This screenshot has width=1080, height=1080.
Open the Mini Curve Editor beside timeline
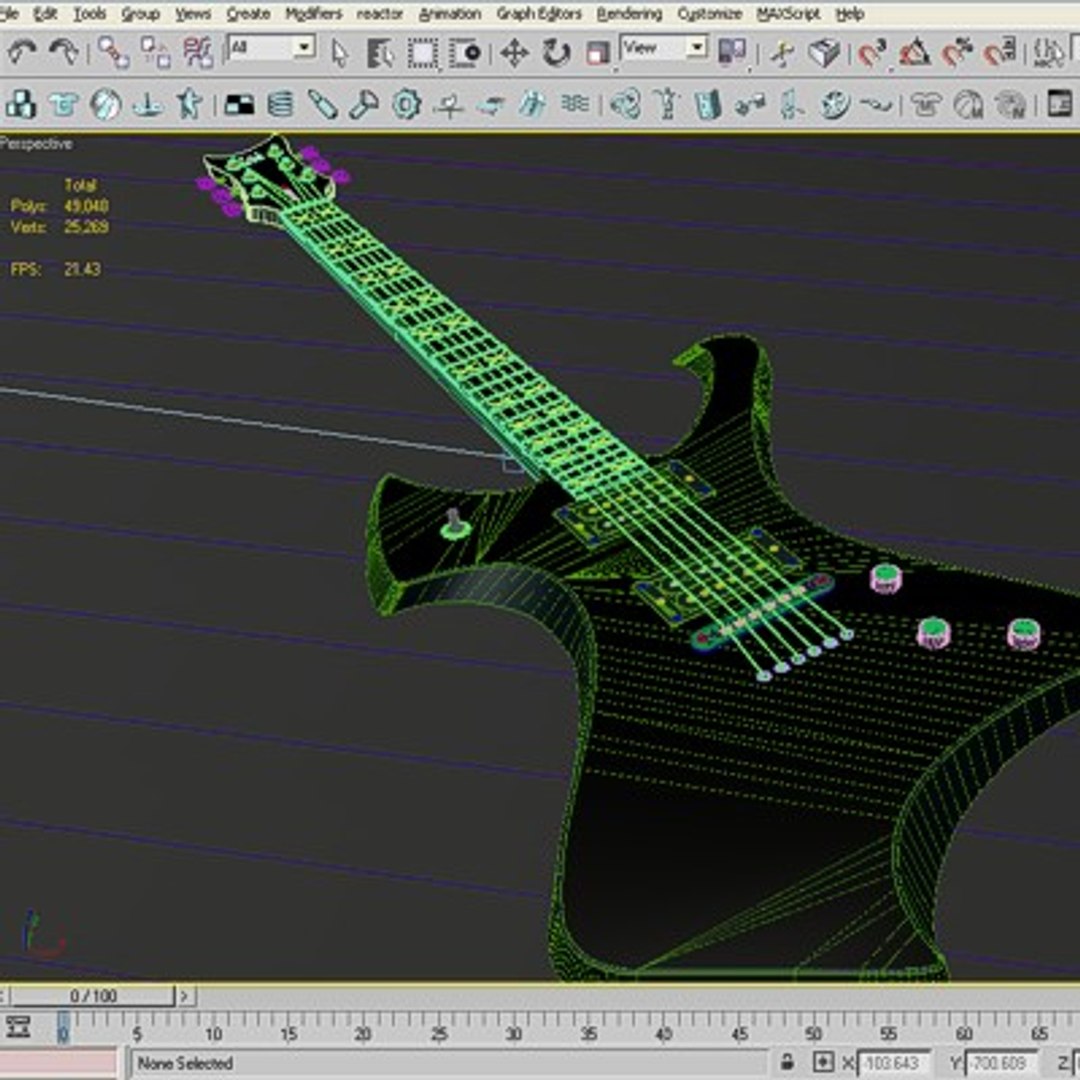point(19,1027)
